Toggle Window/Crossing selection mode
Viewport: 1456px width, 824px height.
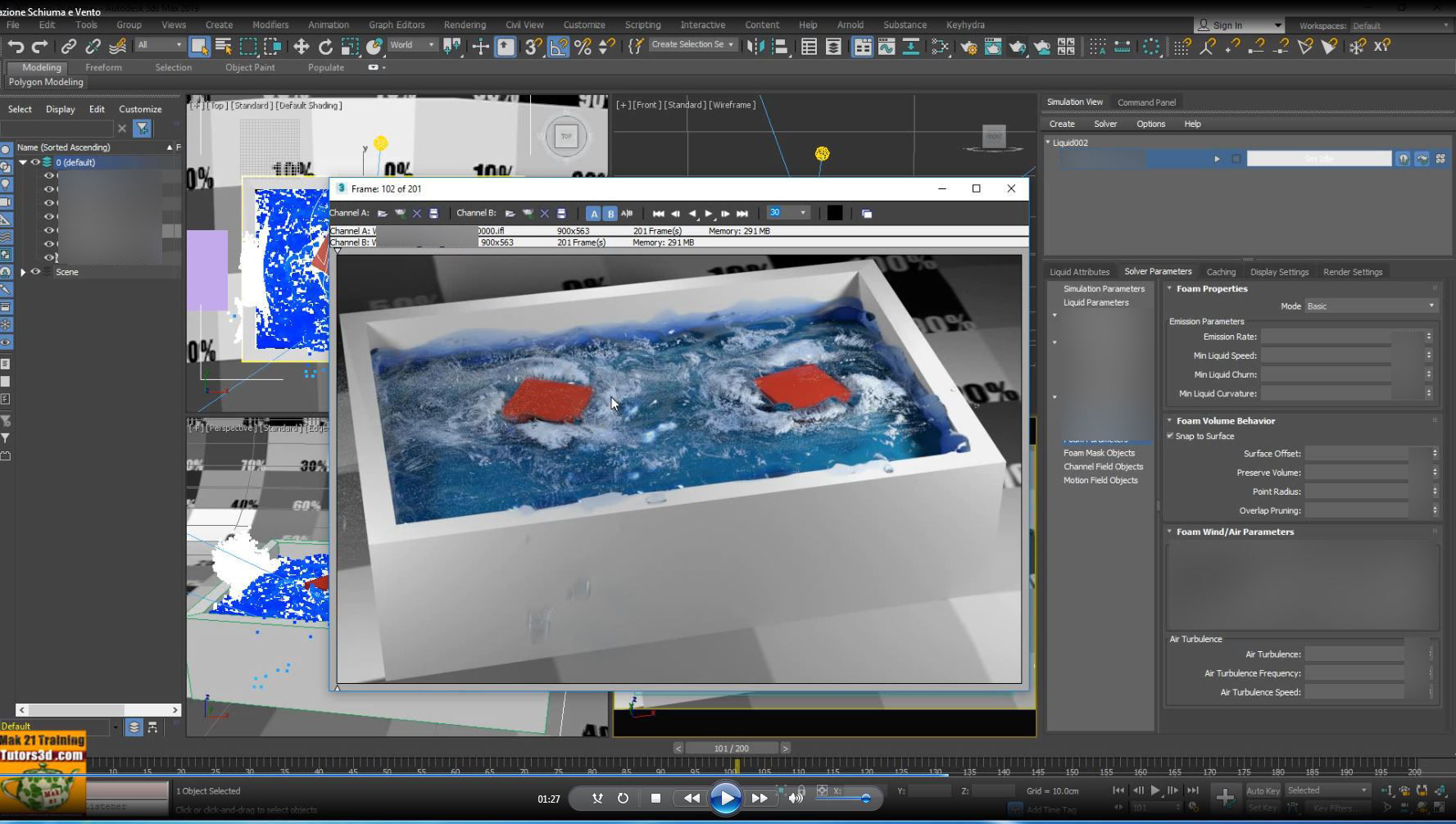tap(272, 47)
